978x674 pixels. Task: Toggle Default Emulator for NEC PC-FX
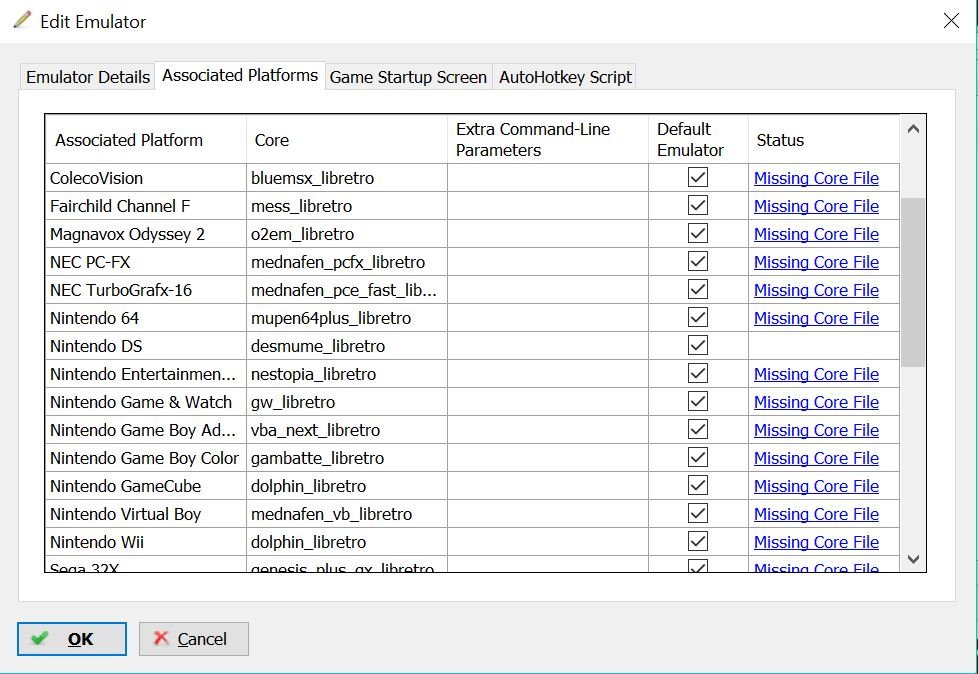698,261
